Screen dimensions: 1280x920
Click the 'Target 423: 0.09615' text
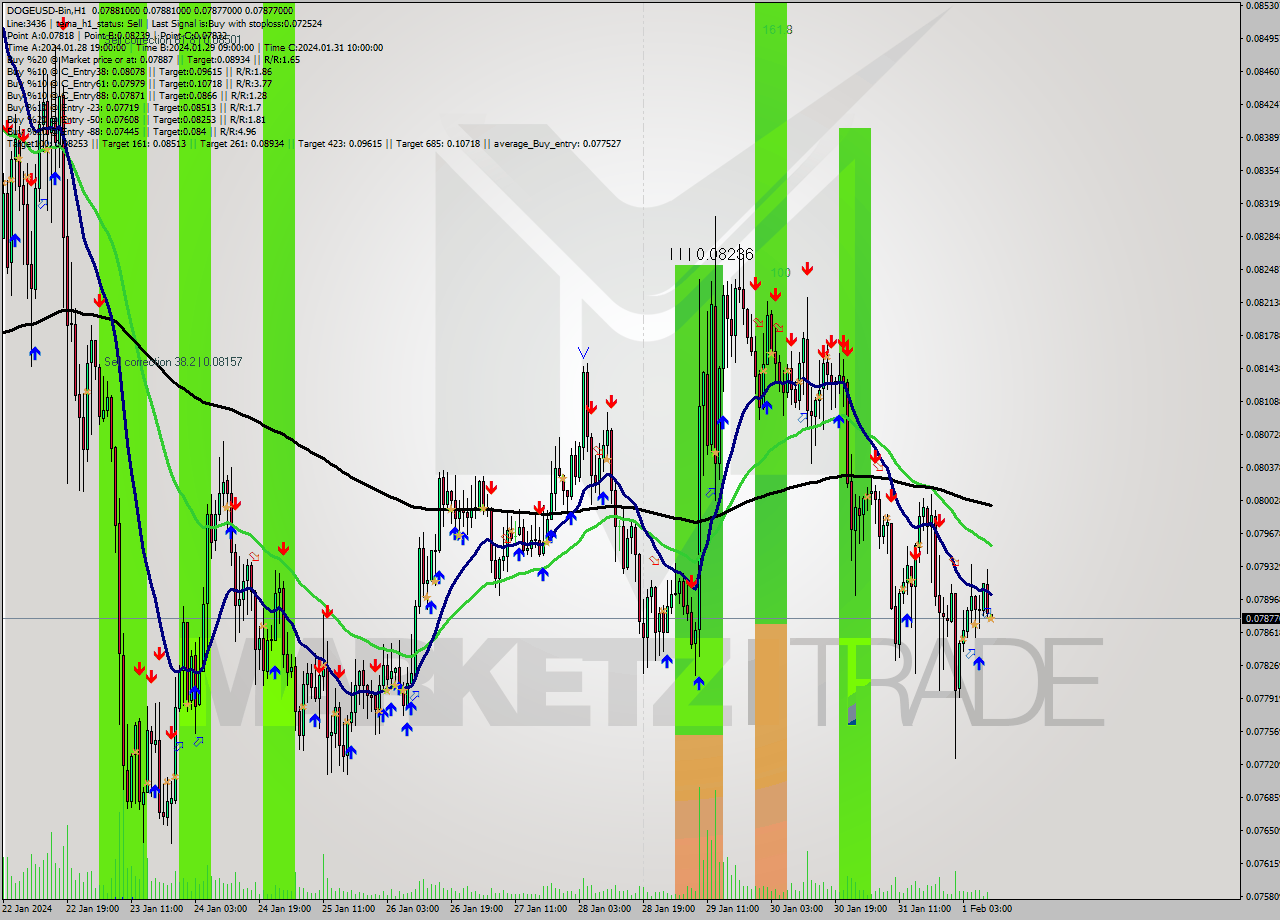click(x=340, y=144)
